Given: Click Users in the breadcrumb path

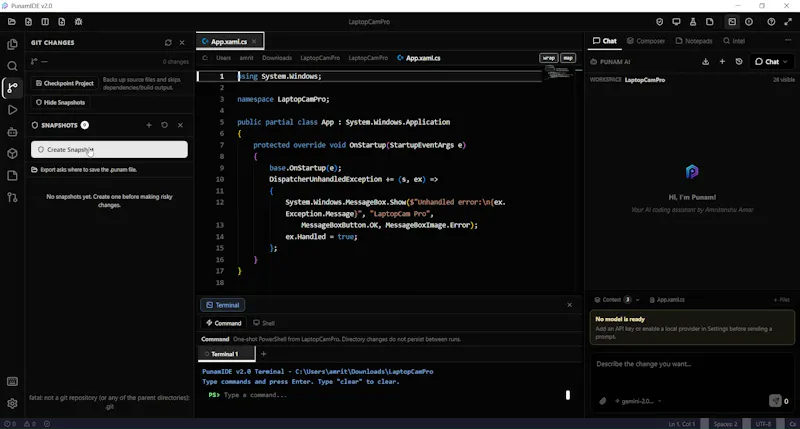Looking at the screenshot, I should pos(223,58).
